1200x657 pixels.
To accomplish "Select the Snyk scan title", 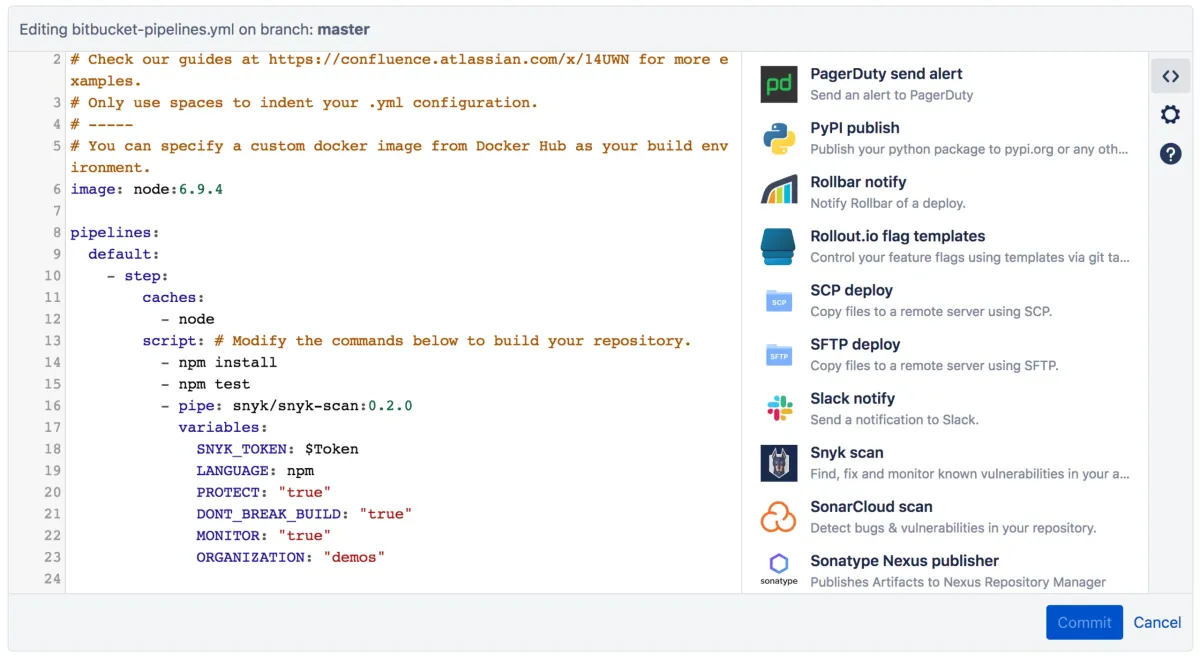I will (846, 452).
